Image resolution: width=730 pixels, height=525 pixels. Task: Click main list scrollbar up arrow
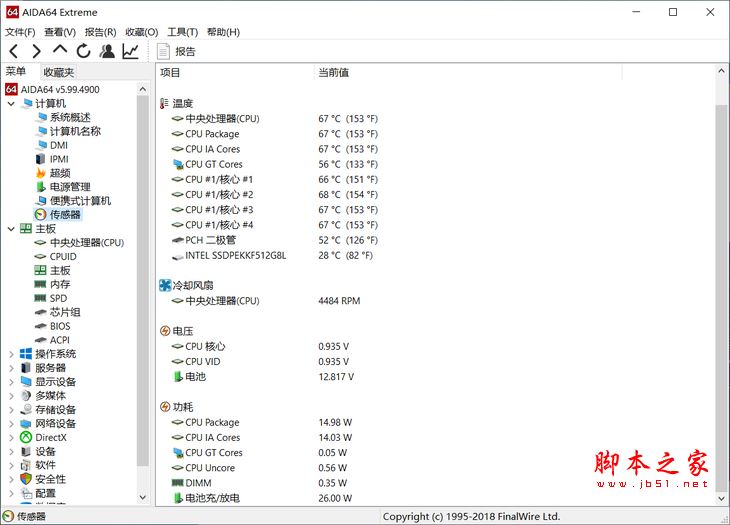(721, 71)
